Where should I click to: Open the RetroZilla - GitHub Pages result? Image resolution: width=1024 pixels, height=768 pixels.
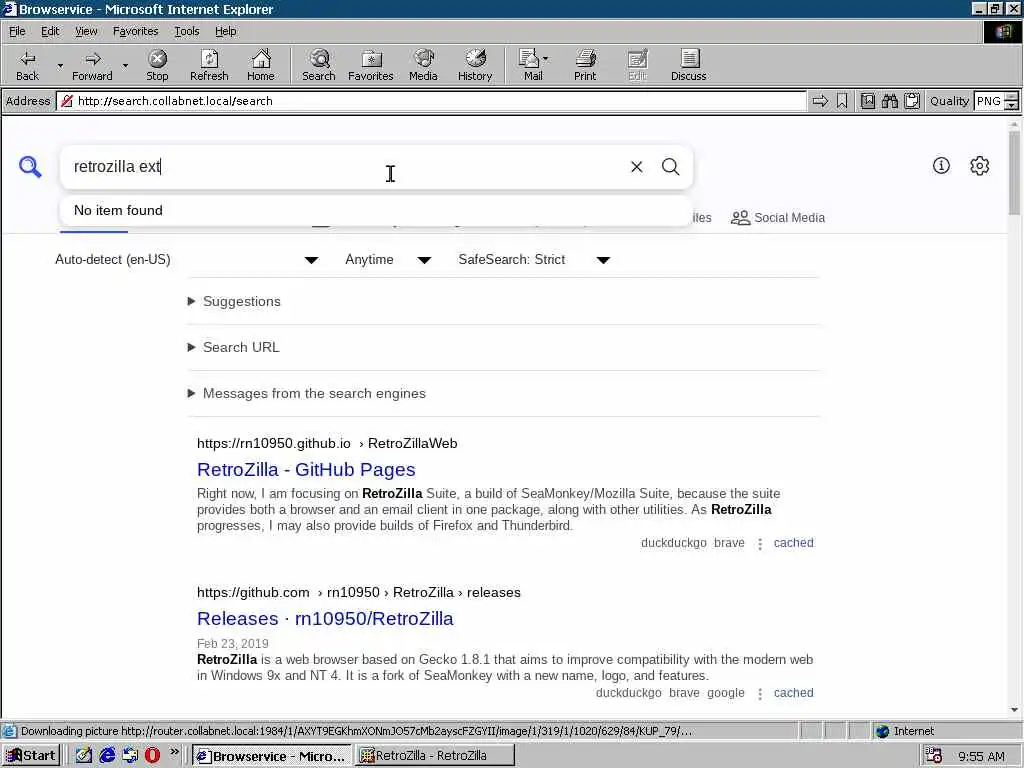pyautogui.click(x=306, y=470)
